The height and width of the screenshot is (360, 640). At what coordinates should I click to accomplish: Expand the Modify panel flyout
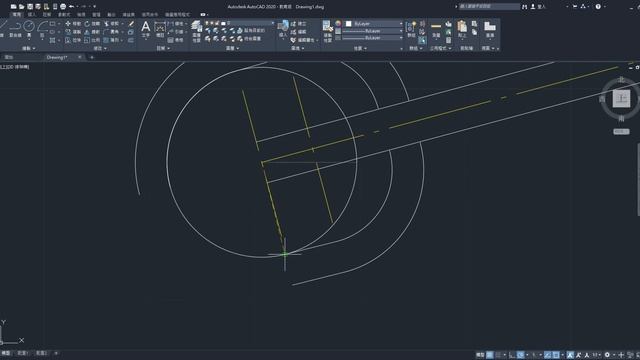click(100, 48)
